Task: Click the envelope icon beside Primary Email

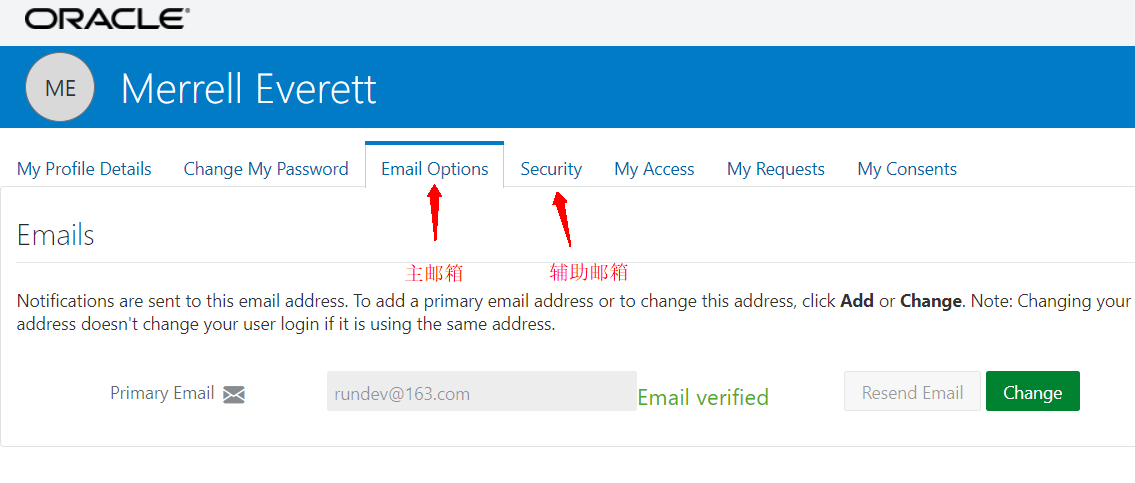Action: pos(234,394)
